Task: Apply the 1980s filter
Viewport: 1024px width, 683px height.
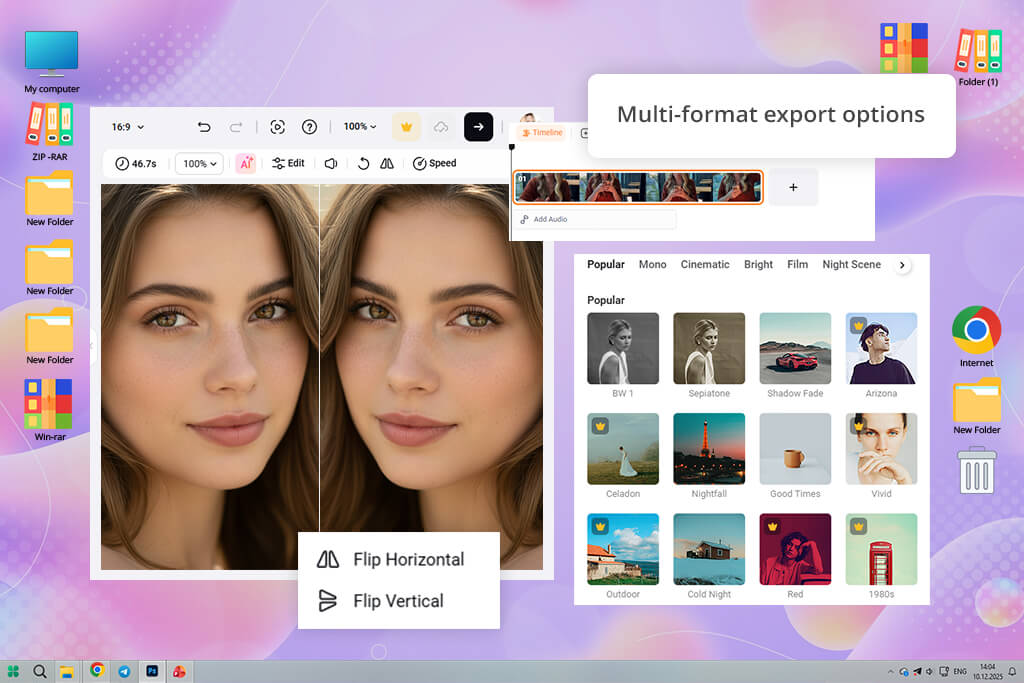Action: click(x=882, y=549)
